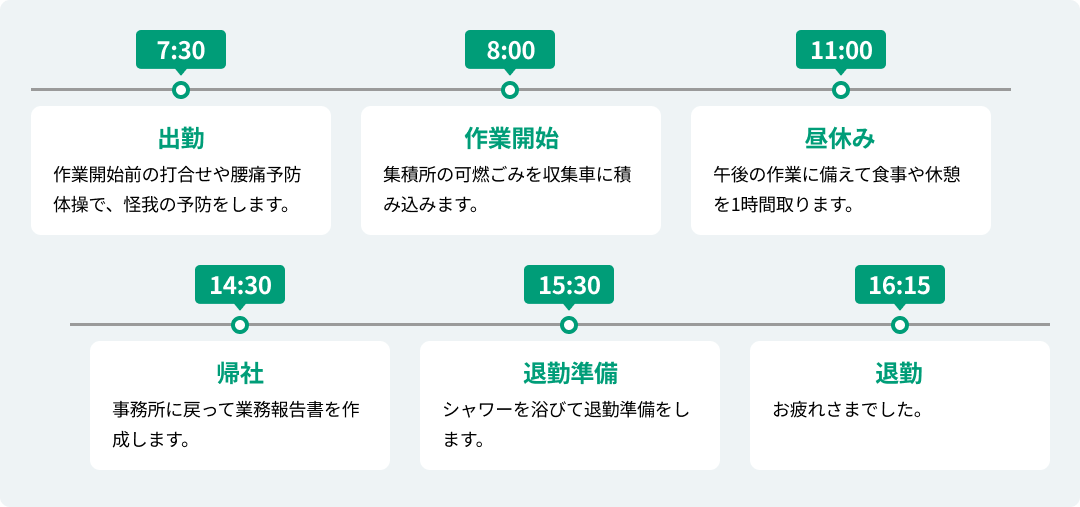Click the 7:30 time badge

[181, 50]
